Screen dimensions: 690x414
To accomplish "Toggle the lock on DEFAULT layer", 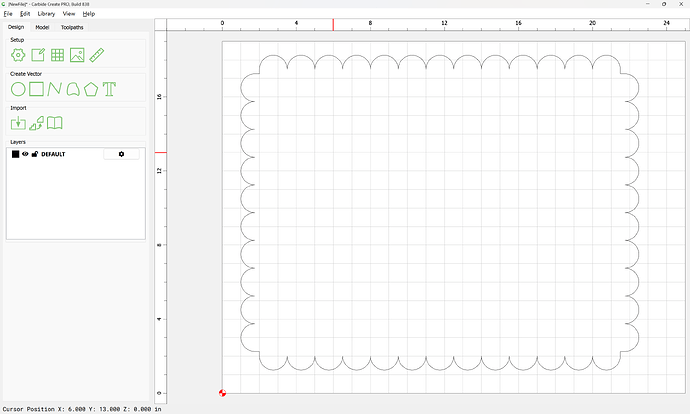I will (x=35, y=154).
